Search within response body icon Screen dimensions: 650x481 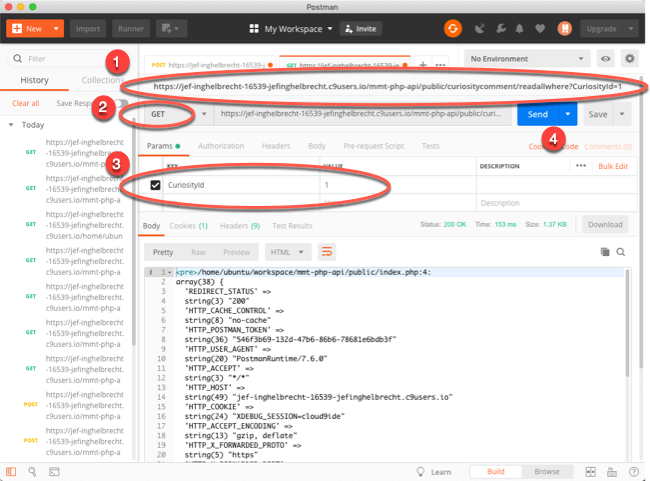tap(621, 252)
